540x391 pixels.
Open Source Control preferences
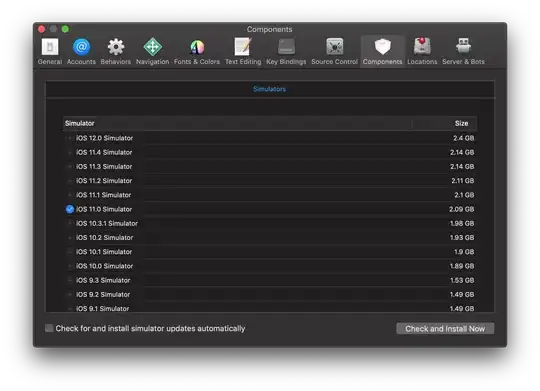tap(334, 51)
